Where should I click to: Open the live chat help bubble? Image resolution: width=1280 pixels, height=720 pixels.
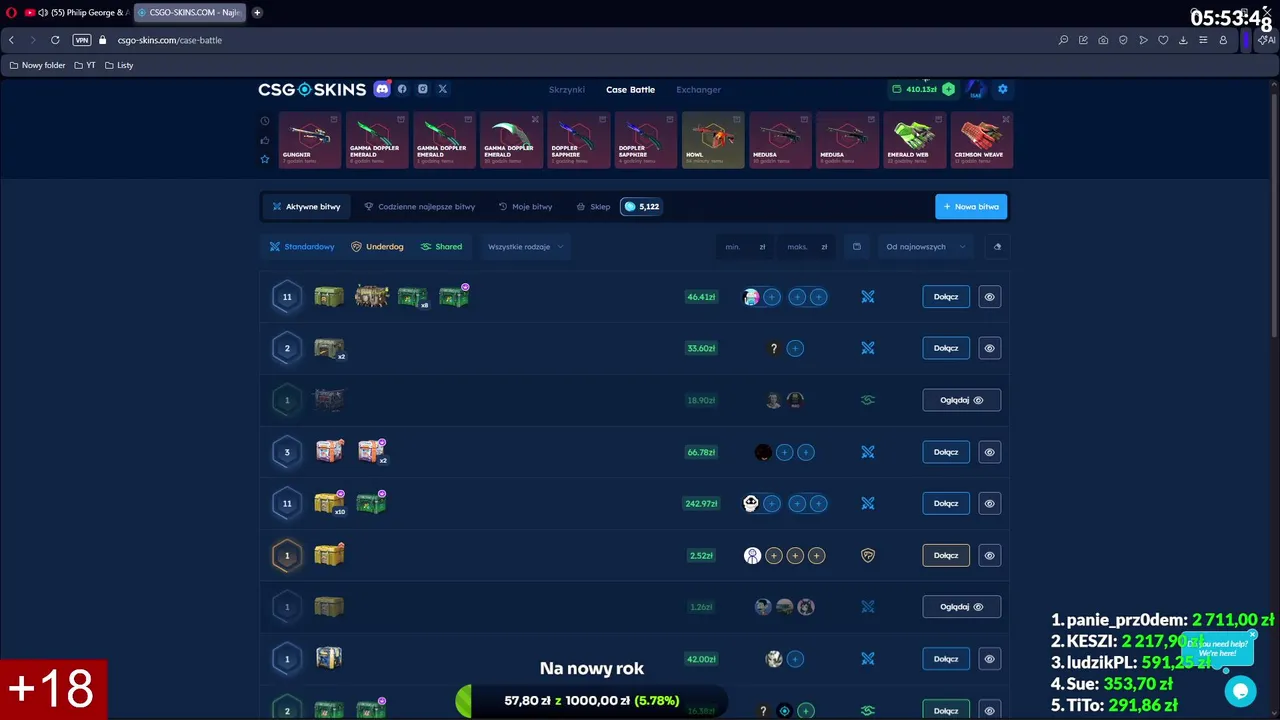[1240, 691]
